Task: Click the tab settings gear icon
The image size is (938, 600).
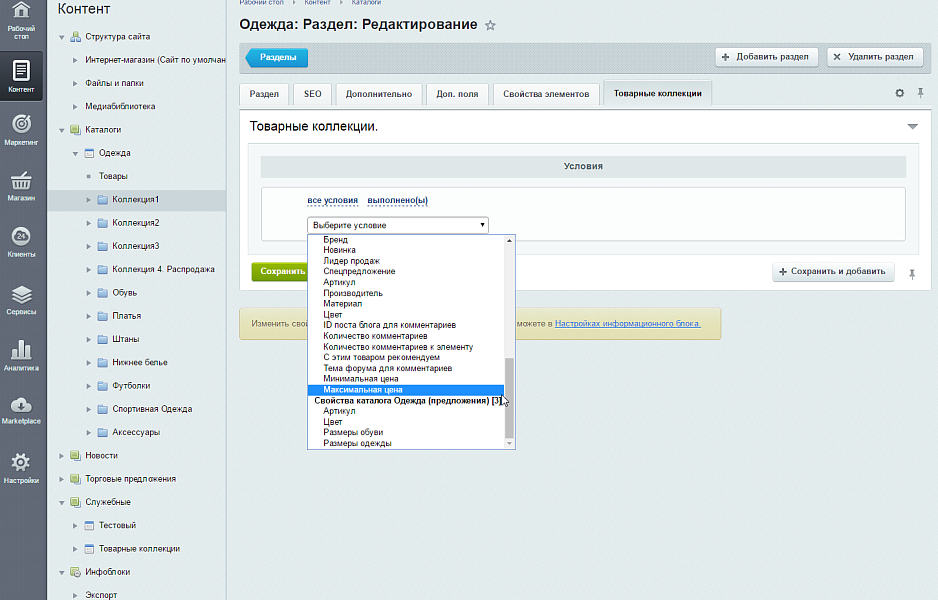Action: (x=899, y=93)
